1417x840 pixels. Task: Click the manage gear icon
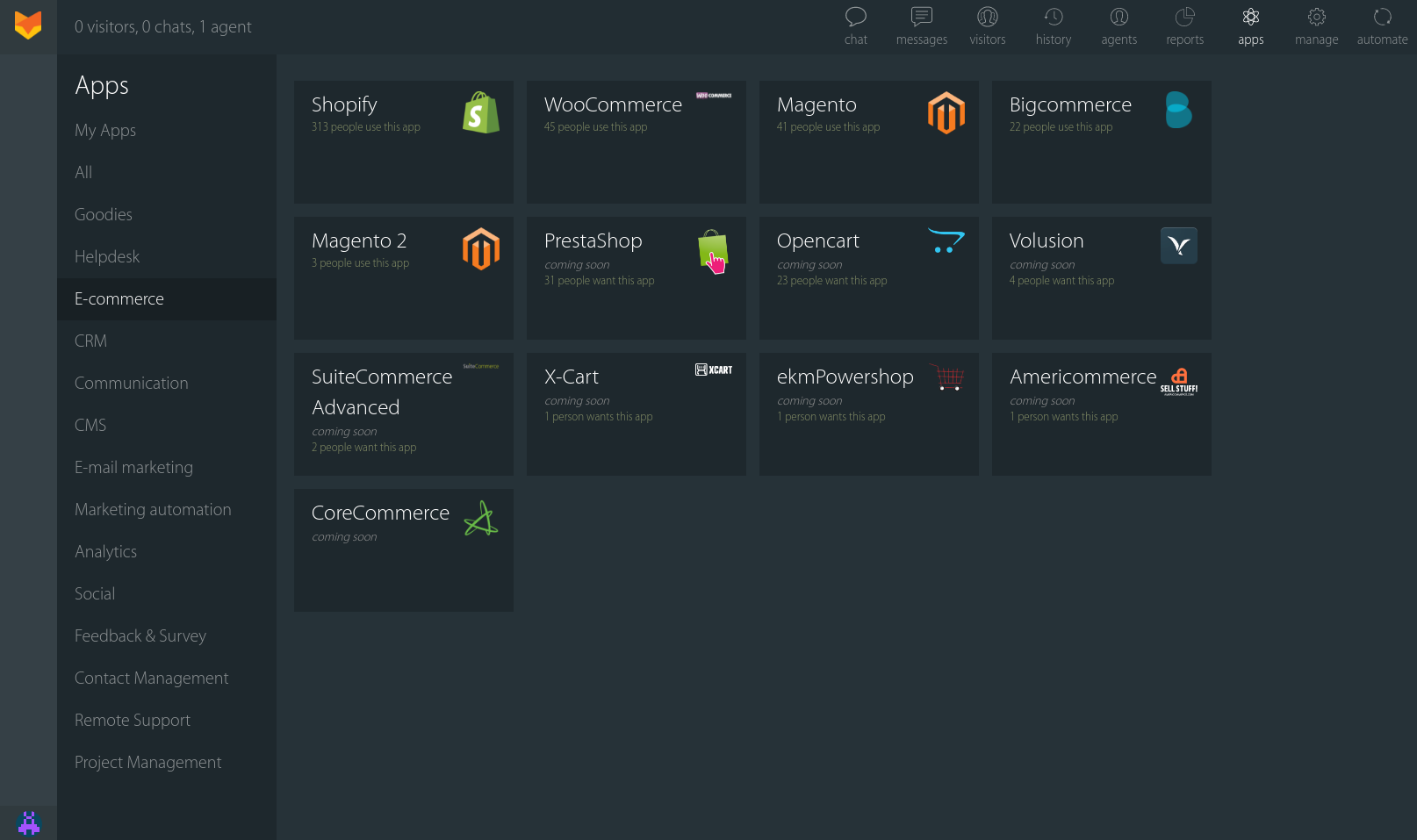coord(1316,18)
